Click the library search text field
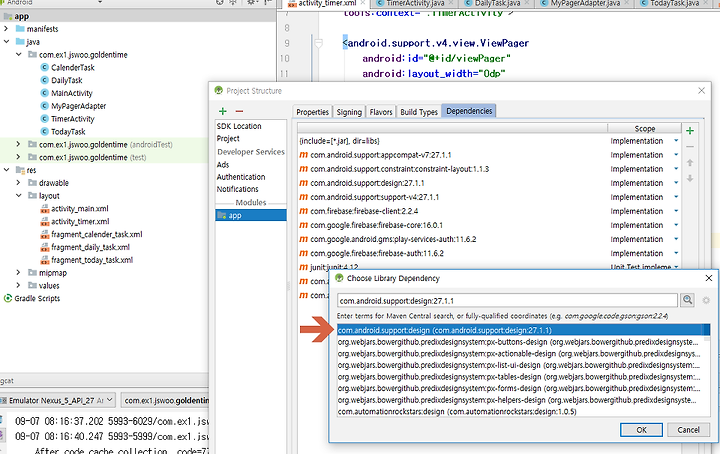 click(507, 301)
